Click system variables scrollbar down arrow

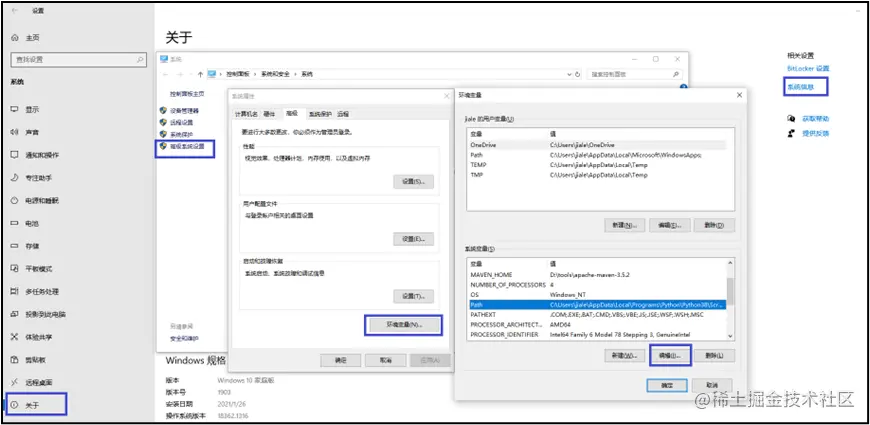730,336
